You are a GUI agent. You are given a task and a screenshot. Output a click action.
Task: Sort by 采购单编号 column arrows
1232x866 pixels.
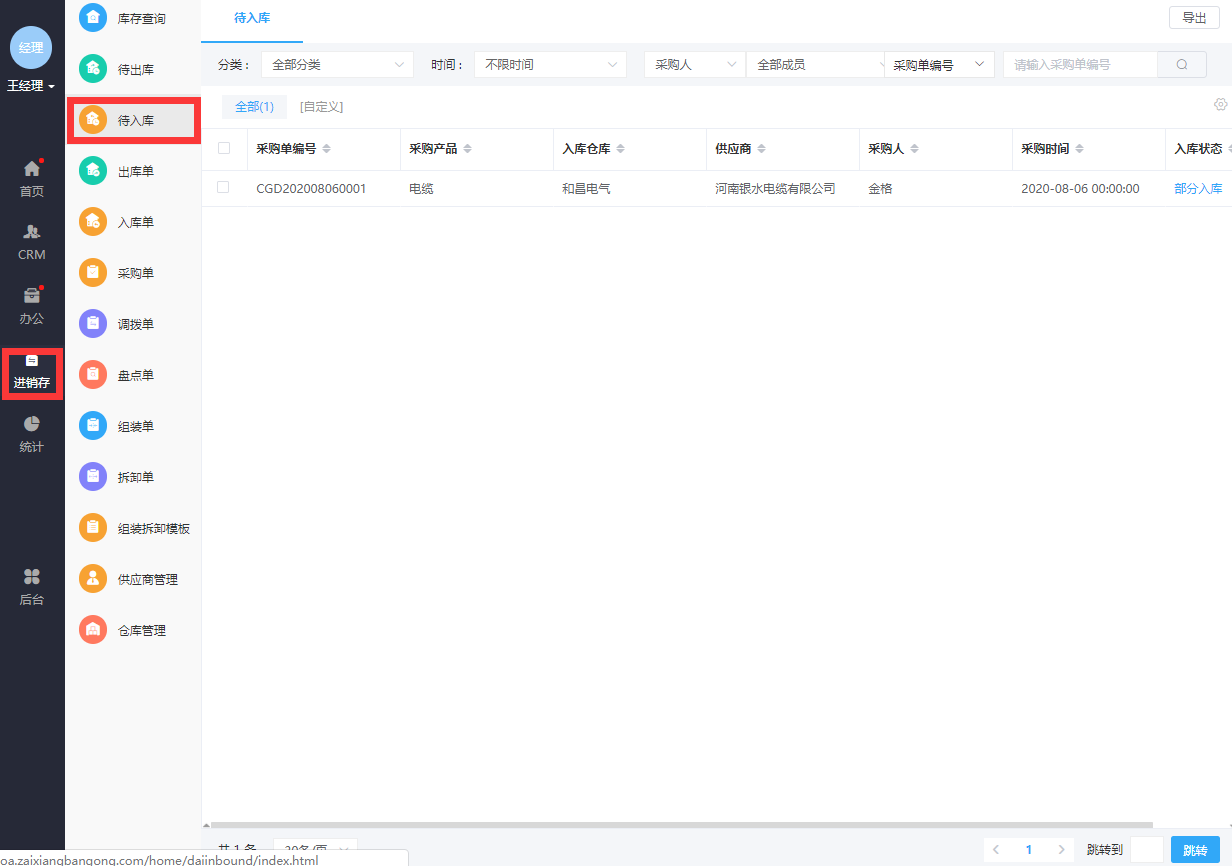(x=326, y=149)
